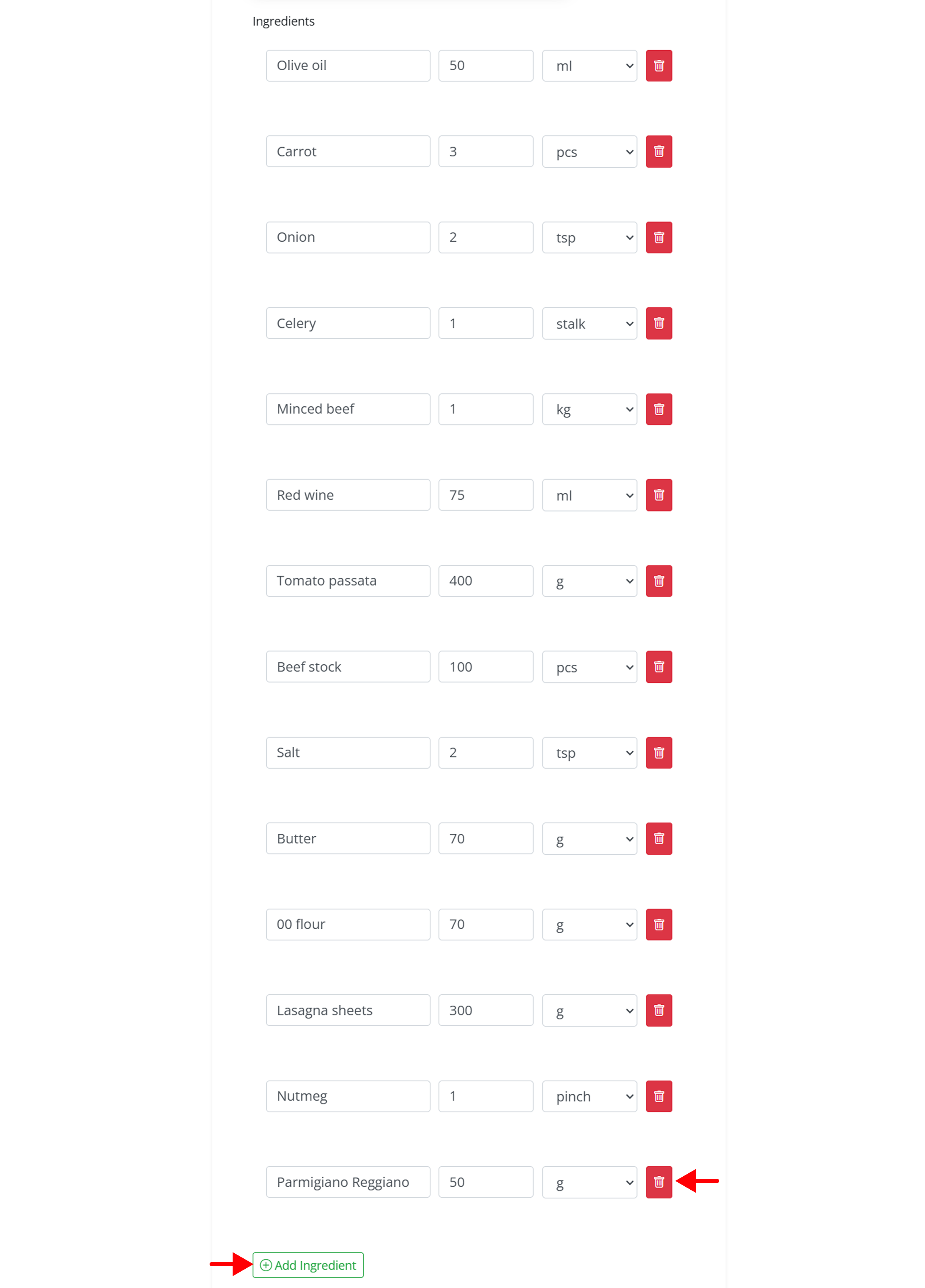
Task: Trash the Minced beef ingredient
Action: (659, 409)
